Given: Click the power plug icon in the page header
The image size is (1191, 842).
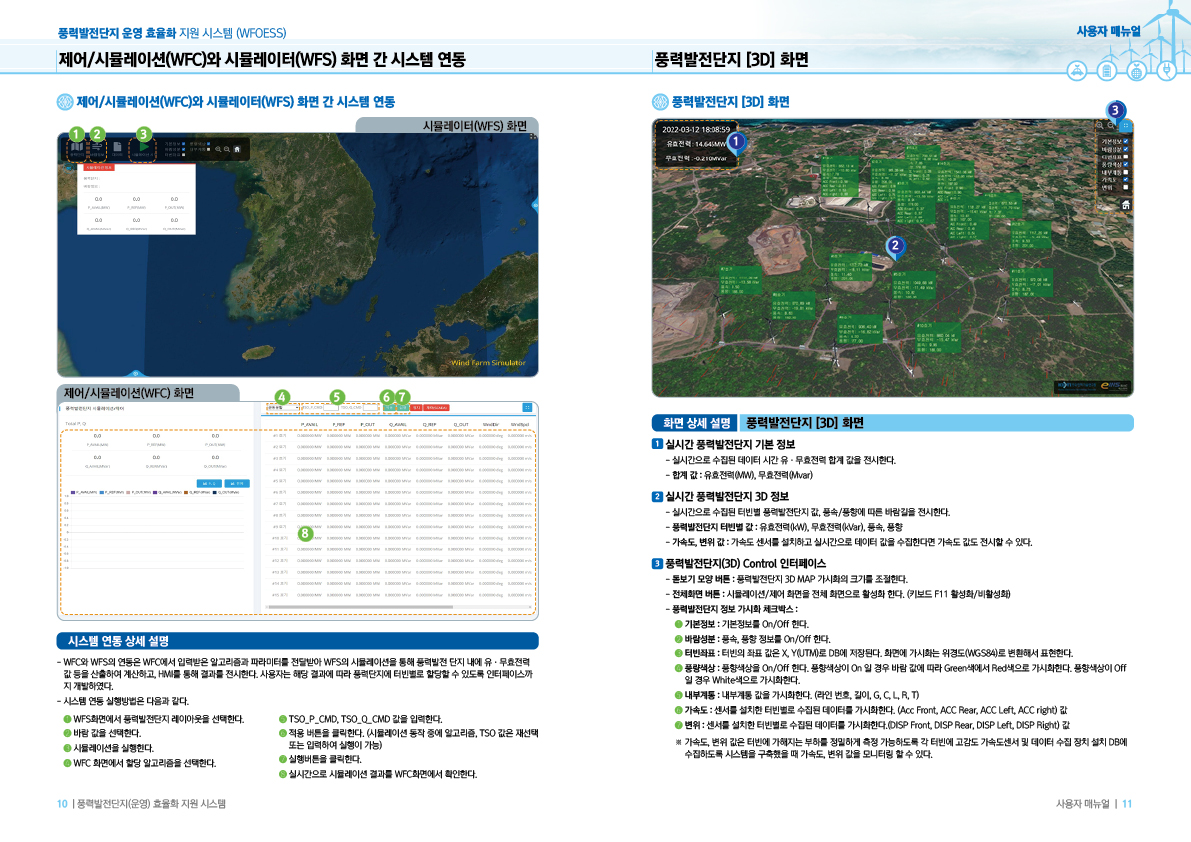Looking at the screenshot, I should 1167,71.
